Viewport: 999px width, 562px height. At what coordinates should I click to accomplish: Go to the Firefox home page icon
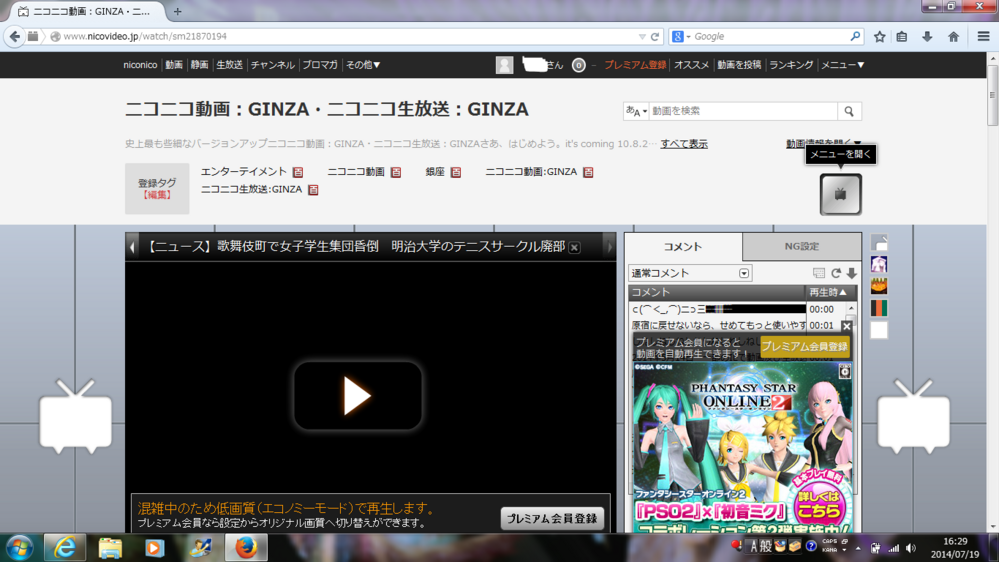pyautogui.click(x=953, y=36)
